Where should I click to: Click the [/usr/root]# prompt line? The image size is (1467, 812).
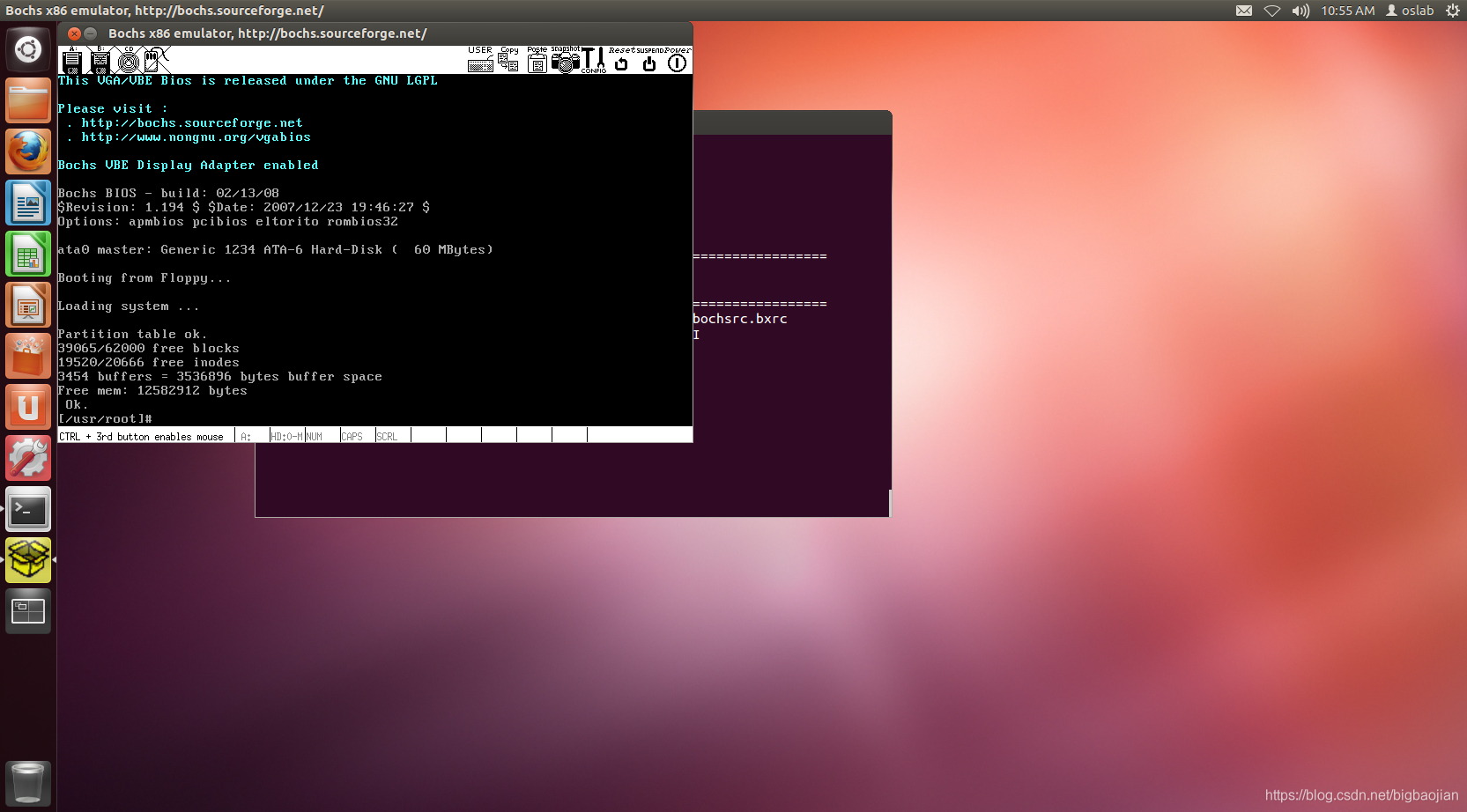pos(105,418)
